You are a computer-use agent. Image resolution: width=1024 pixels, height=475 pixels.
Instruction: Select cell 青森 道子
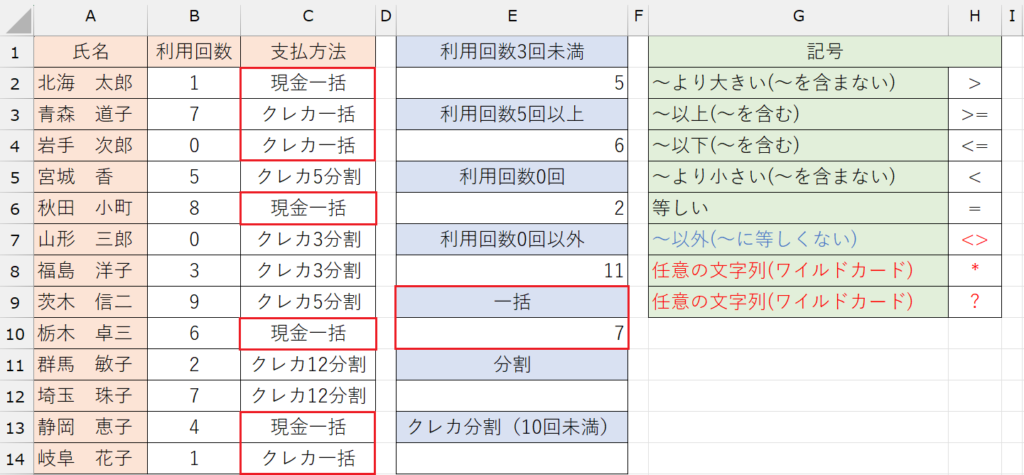91,114
